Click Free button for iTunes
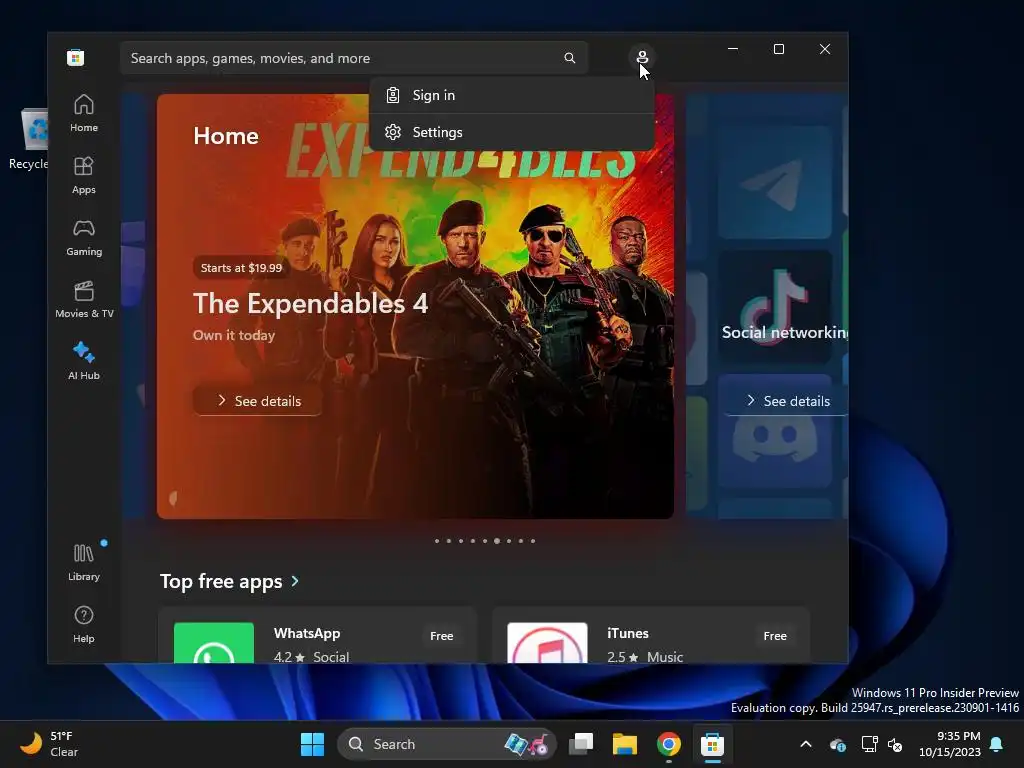 tap(775, 636)
